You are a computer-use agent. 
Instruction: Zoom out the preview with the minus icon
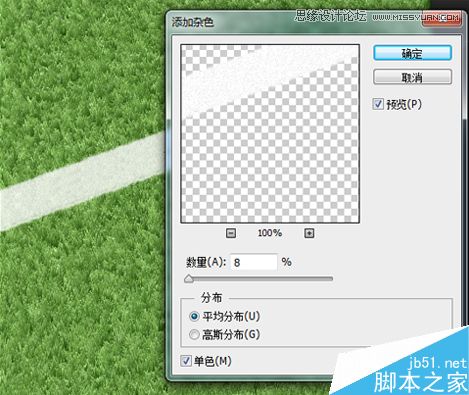tap(231, 233)
